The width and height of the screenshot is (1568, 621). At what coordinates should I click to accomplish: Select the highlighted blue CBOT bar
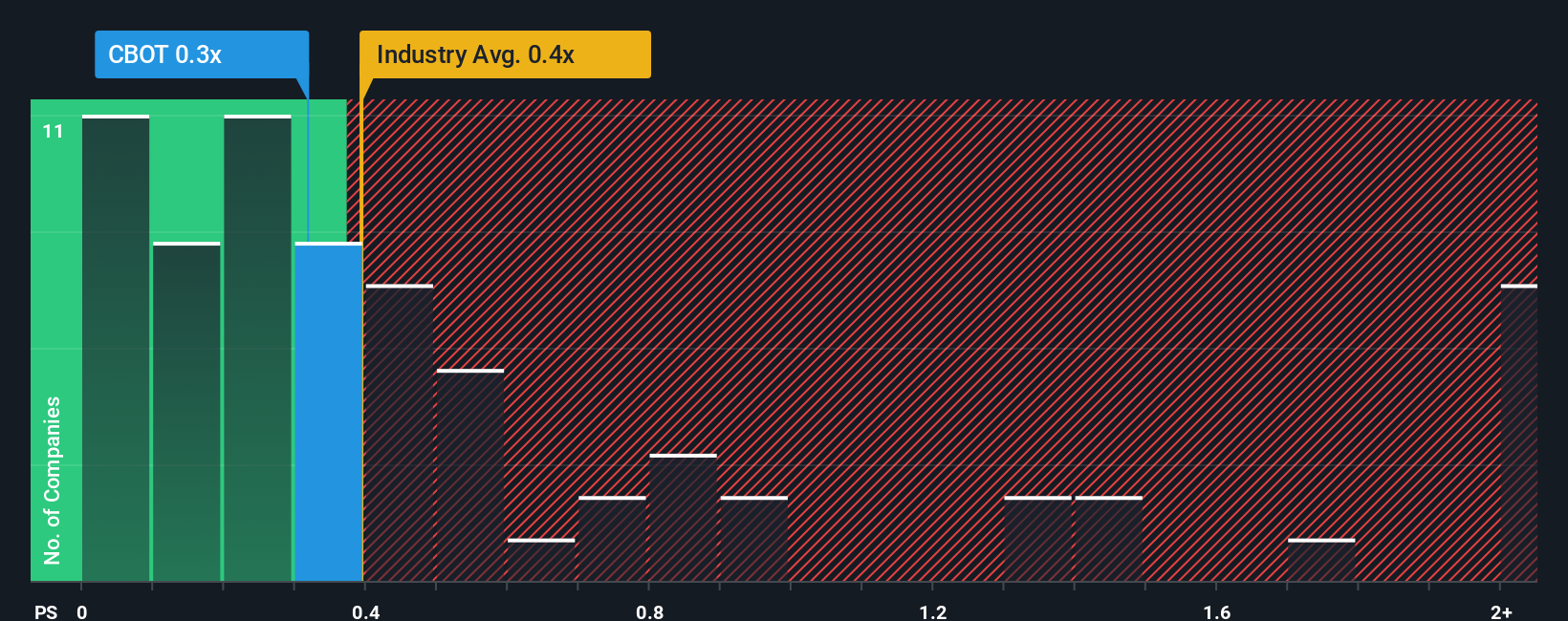[329, 412]
